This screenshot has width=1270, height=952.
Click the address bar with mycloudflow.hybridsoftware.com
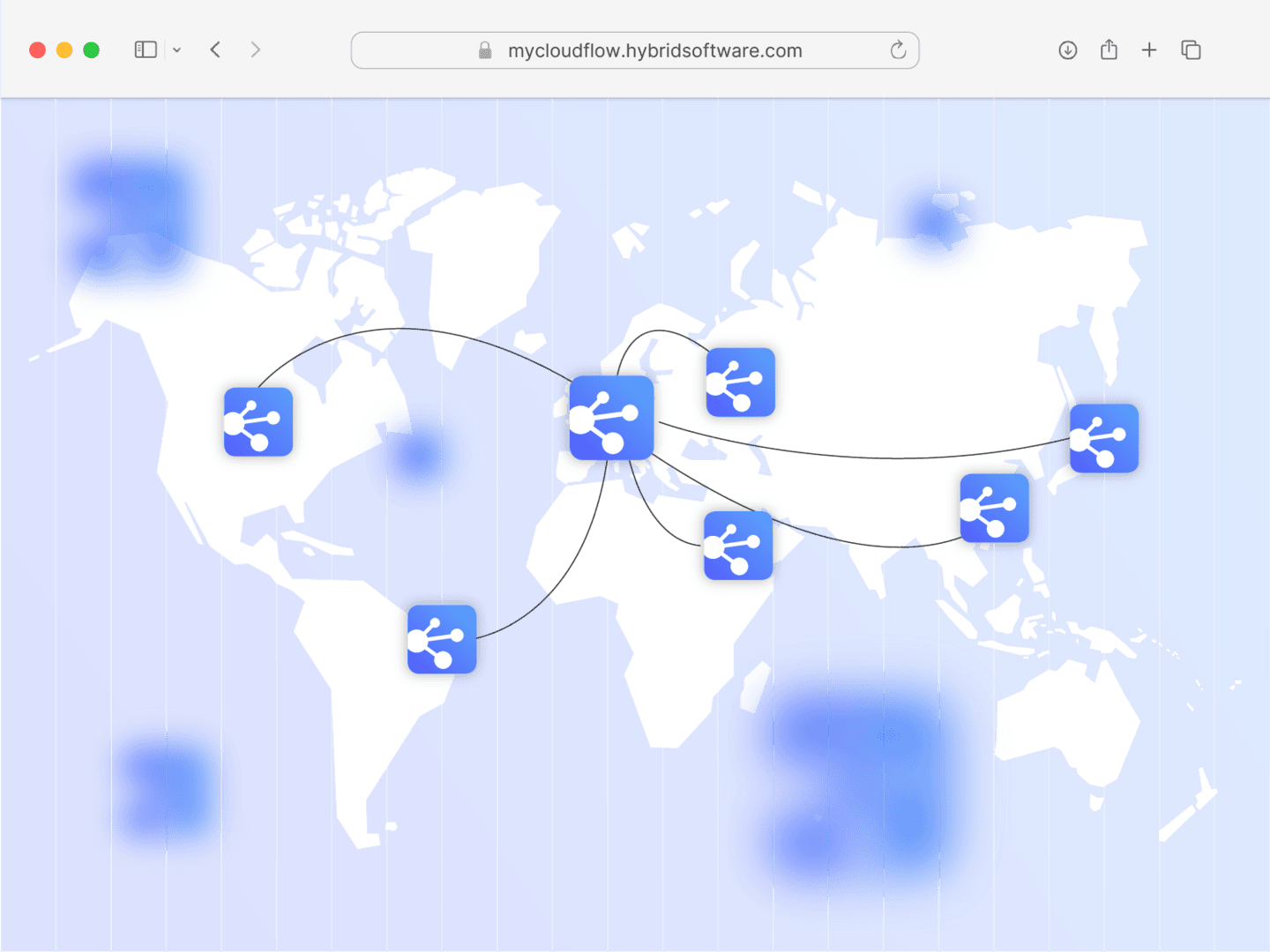(635, 50)
